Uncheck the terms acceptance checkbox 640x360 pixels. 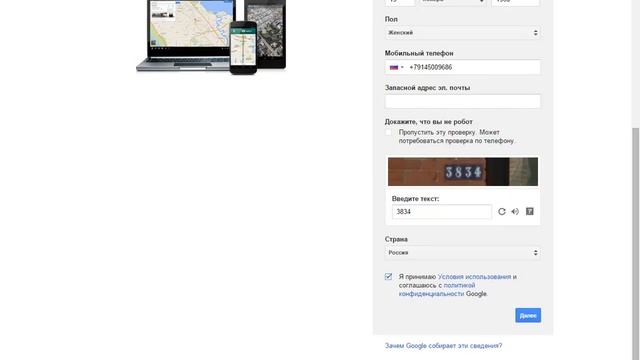[x=388, y=277]
